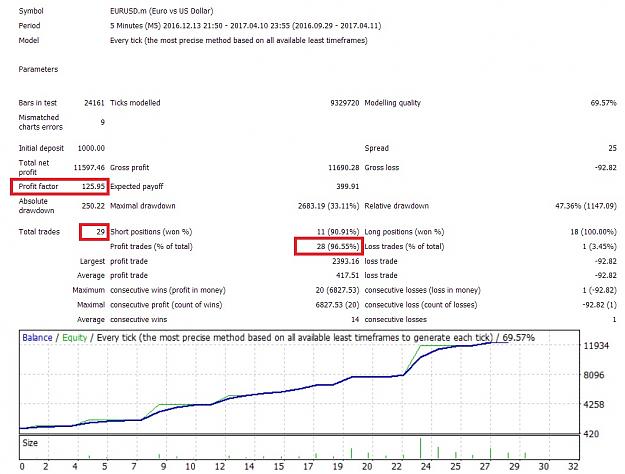Click x-axis label 32 on chart
Image resolution: width=625 pixels, height=474 pixels.
pos(573,466)
